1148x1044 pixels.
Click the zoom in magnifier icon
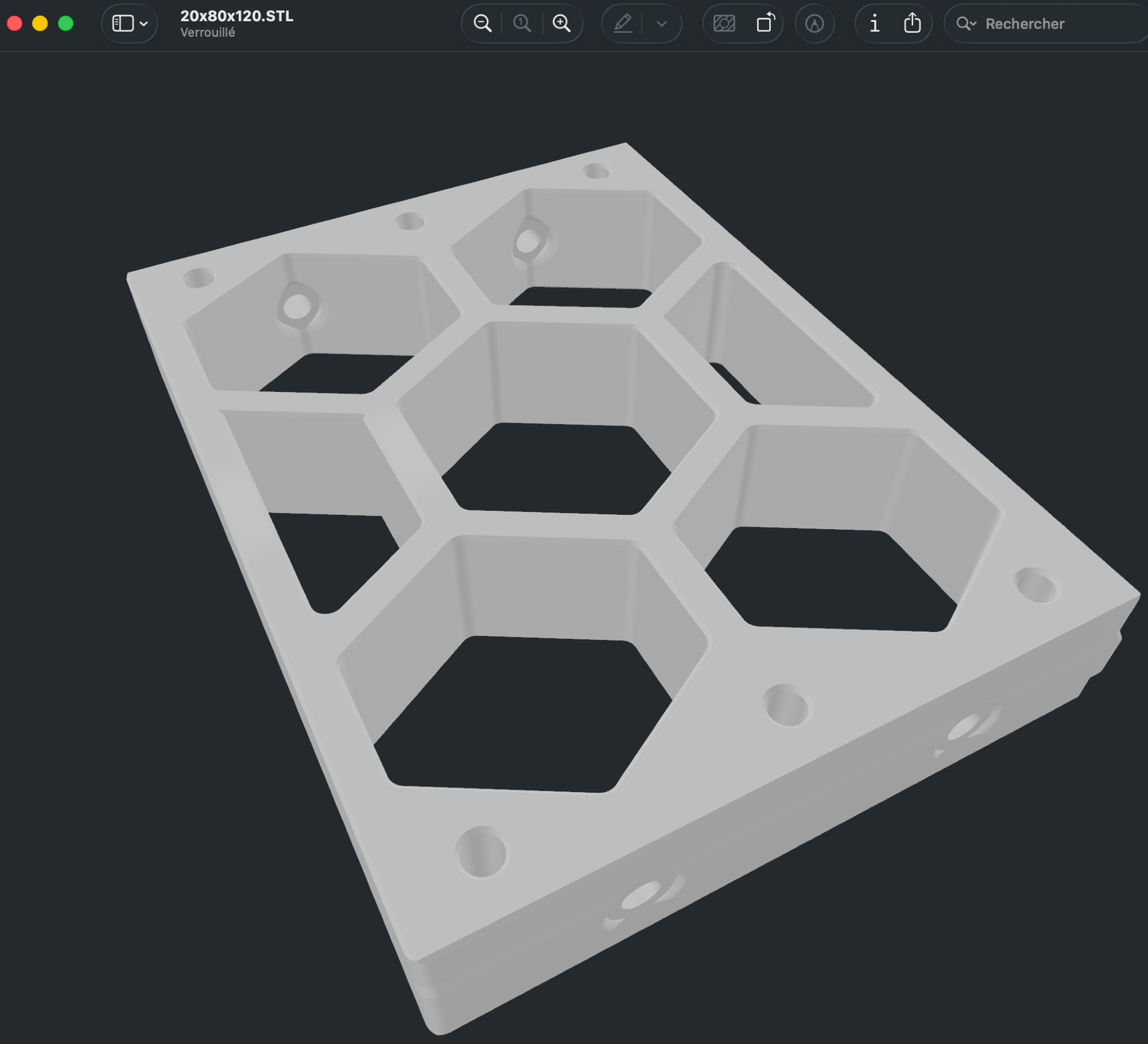[561, 24]
